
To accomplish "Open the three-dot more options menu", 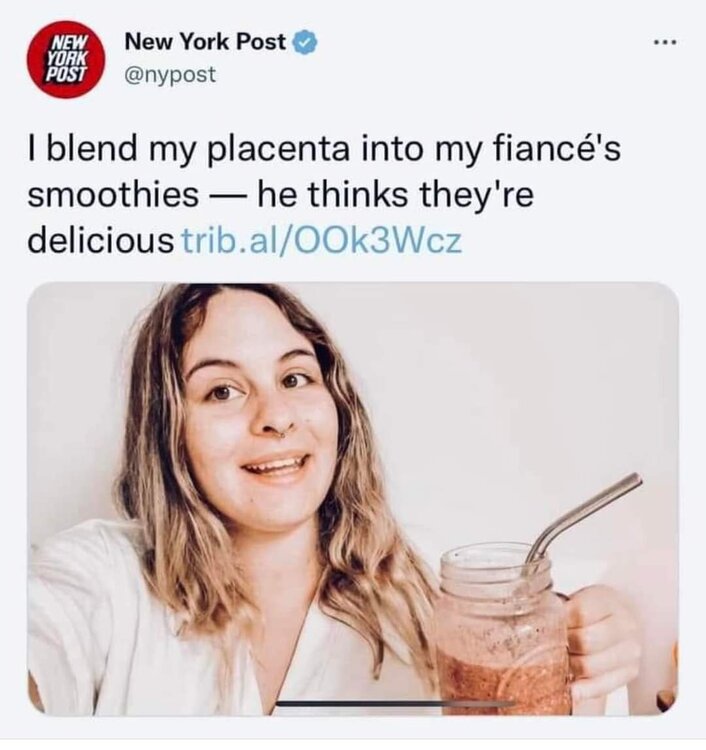I will click(665, 43).
